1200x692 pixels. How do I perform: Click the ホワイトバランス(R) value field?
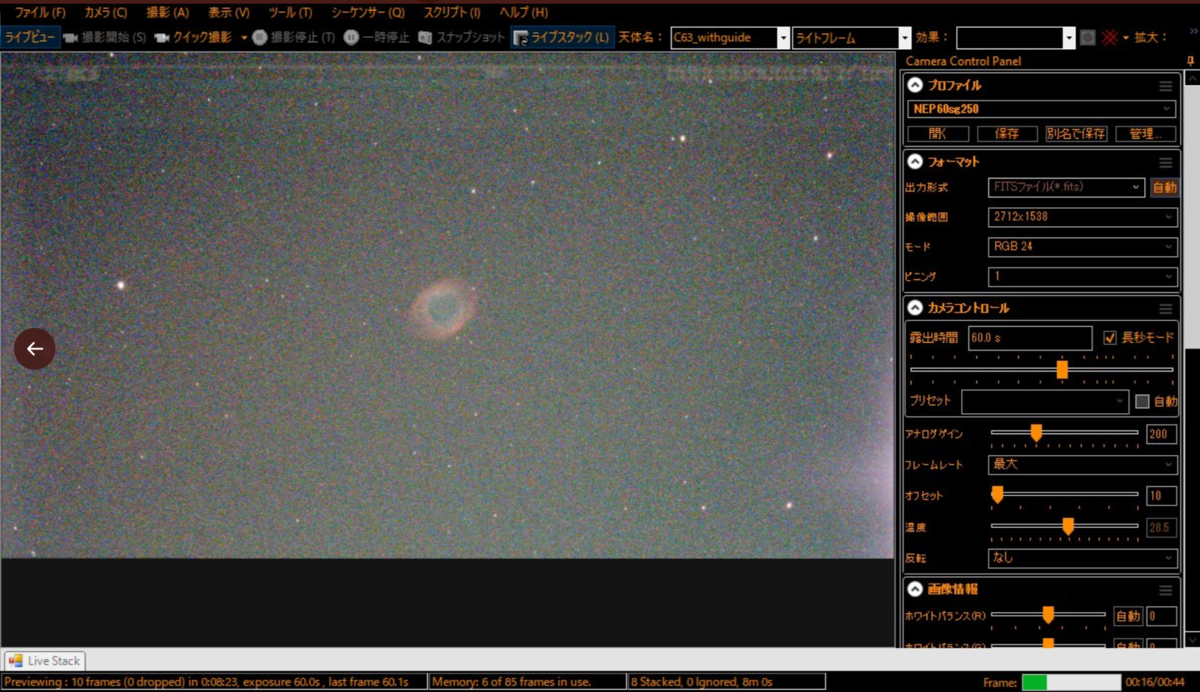[1161, 617]
